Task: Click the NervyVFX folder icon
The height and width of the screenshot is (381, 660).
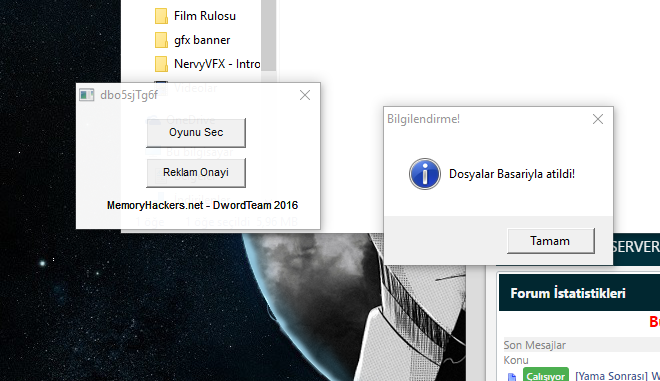Action: 161,64
